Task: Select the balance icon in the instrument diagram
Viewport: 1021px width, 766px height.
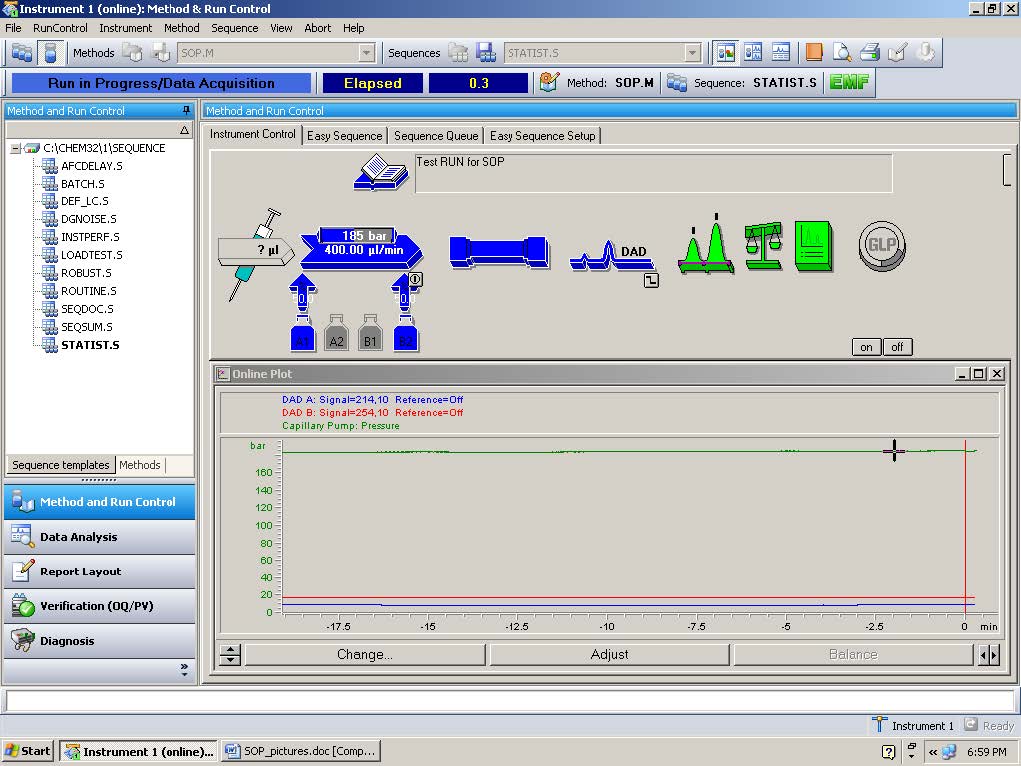Action: click(x=763, y=245)
